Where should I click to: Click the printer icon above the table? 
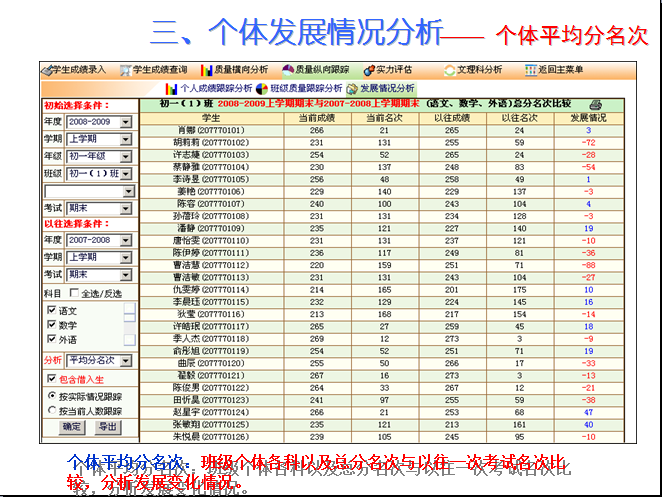tap(595, 104)
